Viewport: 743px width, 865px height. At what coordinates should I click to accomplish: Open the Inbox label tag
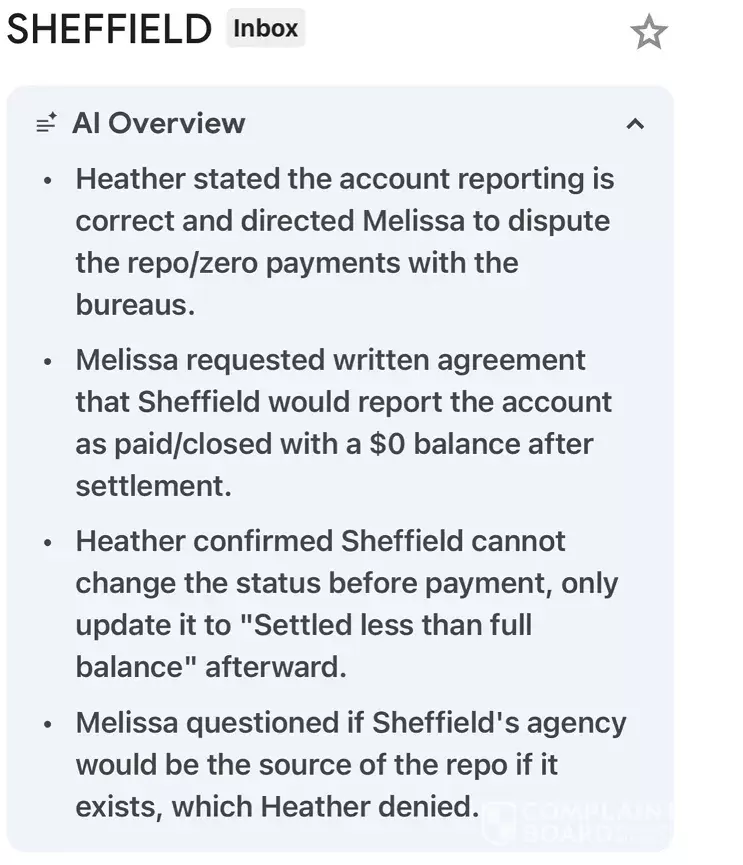265,29
